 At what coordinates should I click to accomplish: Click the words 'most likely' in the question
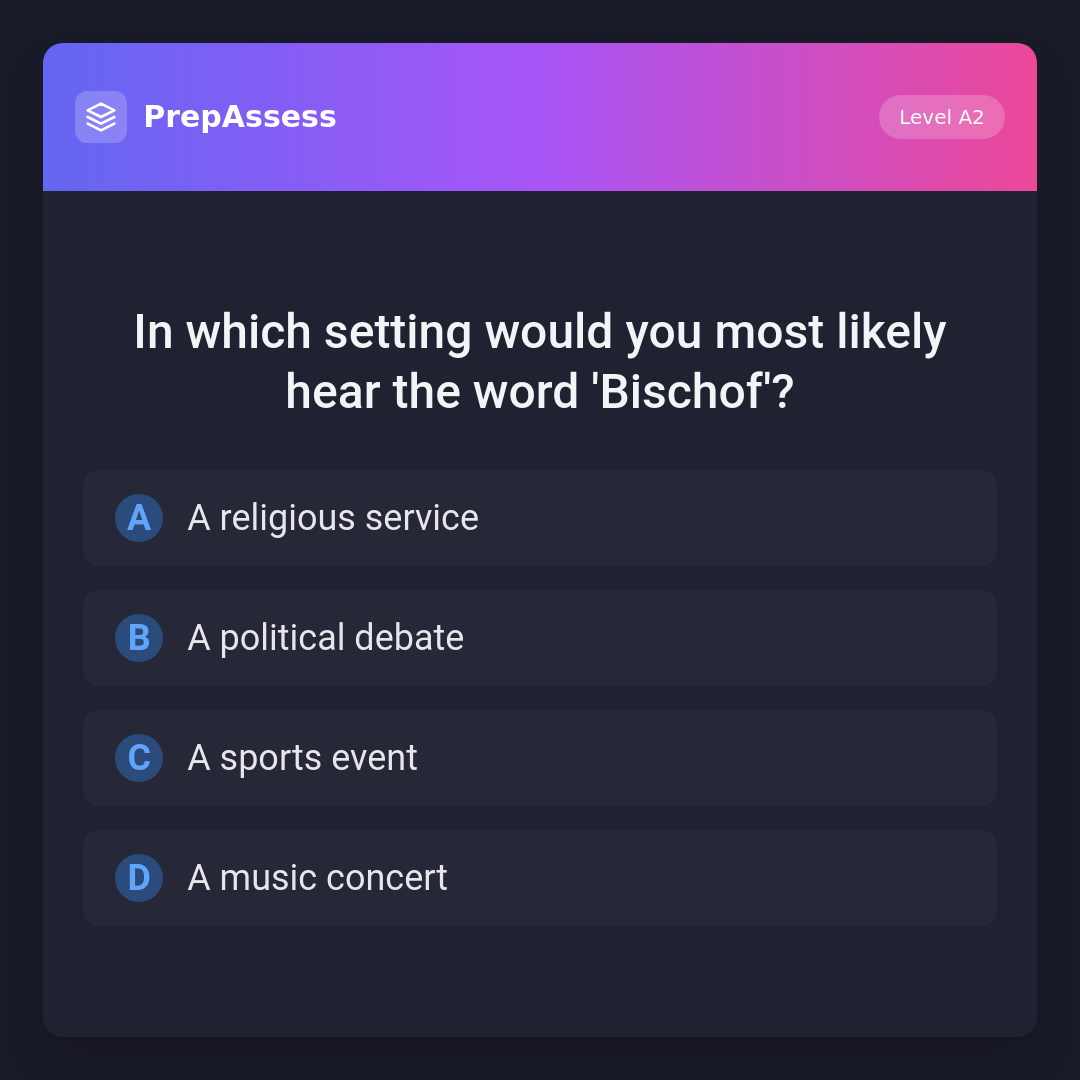coord(829,333)
